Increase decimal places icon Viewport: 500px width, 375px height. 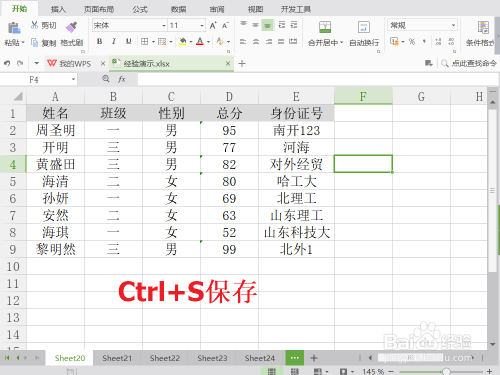click(438, 42)
